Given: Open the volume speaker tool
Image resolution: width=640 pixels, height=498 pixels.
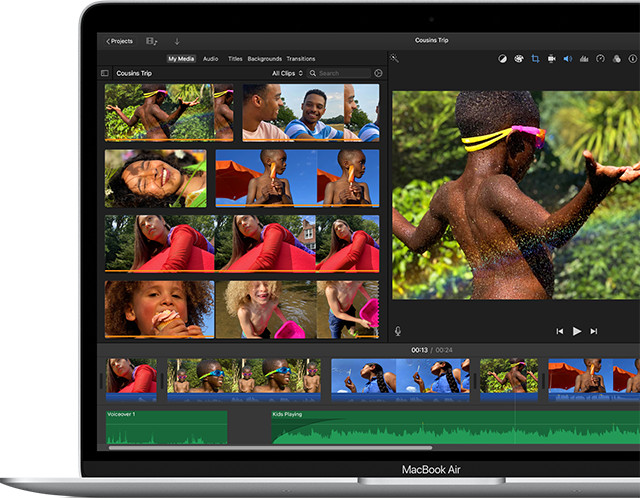Looking at the screenshot, I should pyautogui.click(x=568, y=59).
